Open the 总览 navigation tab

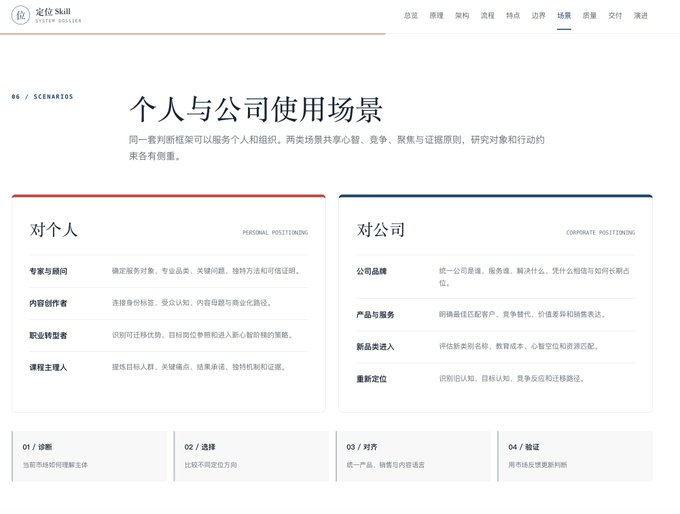411,16
